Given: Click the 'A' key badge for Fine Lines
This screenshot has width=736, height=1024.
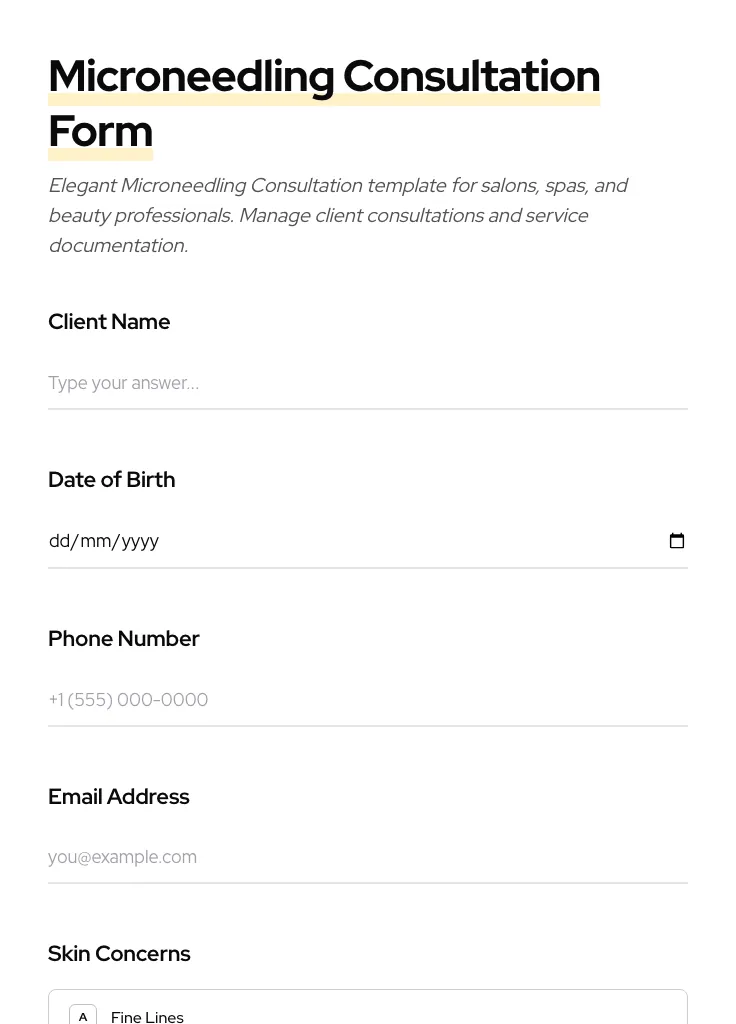Looking at the screenshot, I should (x=83, y=1016).
